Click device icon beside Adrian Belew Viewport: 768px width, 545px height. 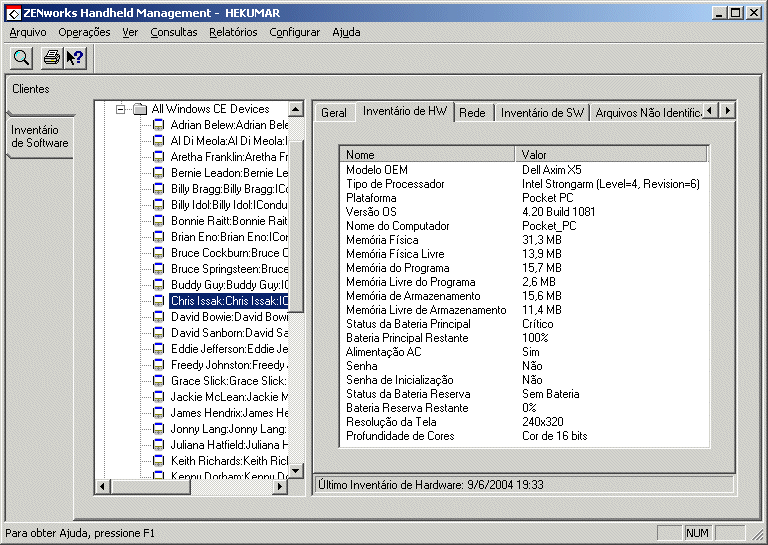(x=158, y=125)
